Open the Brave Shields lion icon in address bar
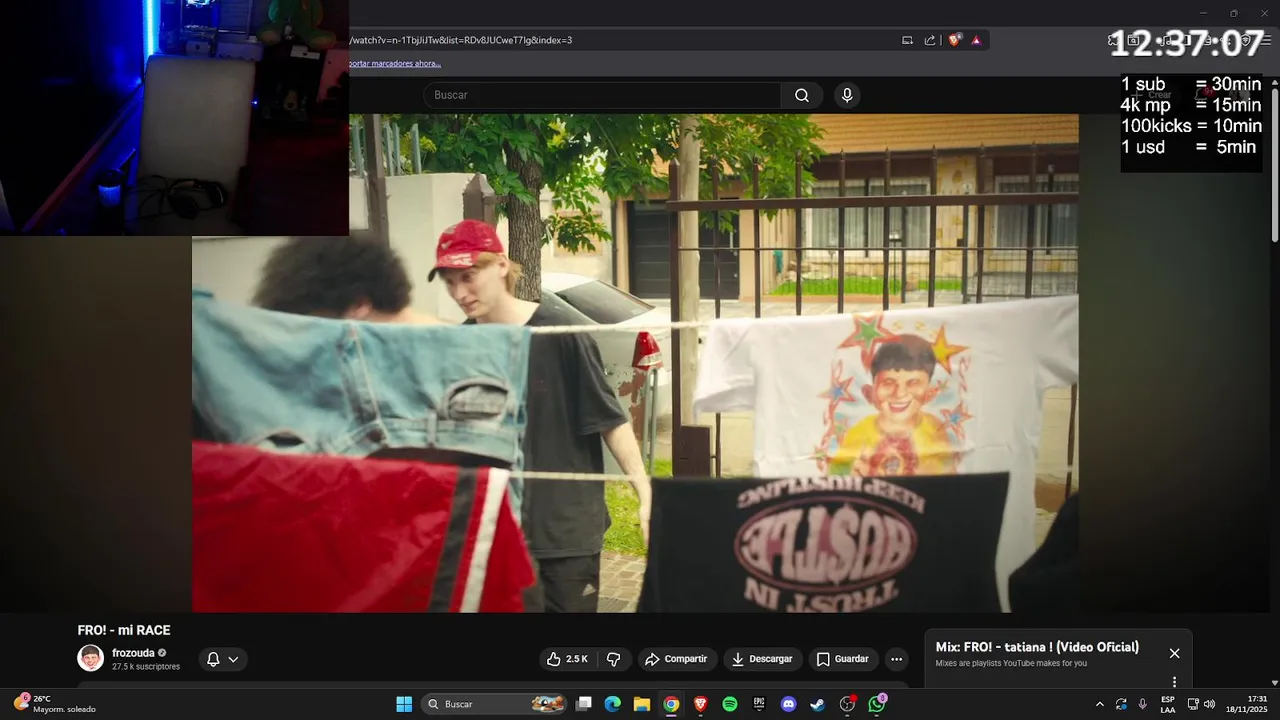This screenshot has height=720, width=1280. (x=955, y=40)
